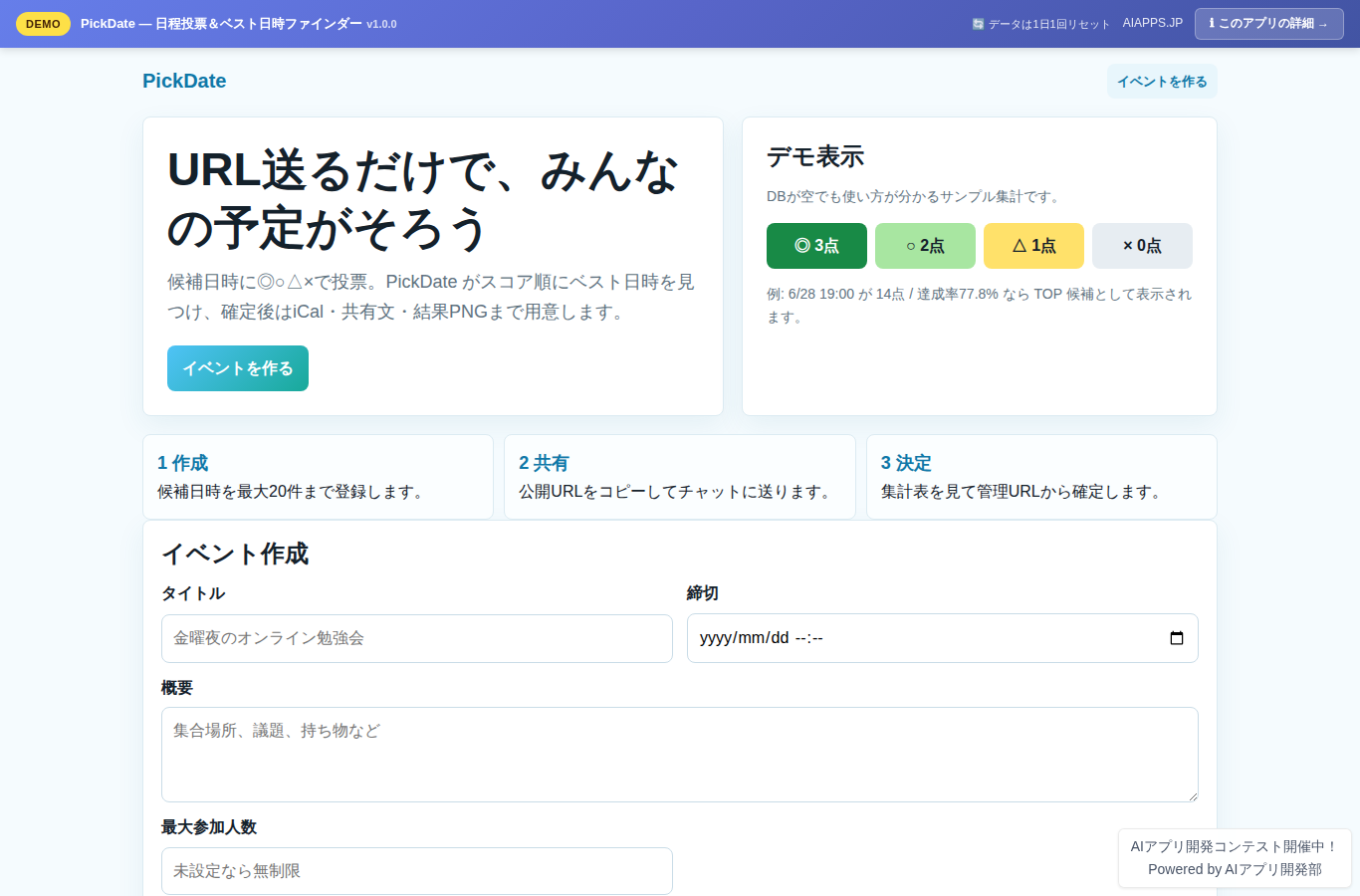Click the 1 作成 step card
This screenshot has width=1360, height=896.
click(318, 477)
